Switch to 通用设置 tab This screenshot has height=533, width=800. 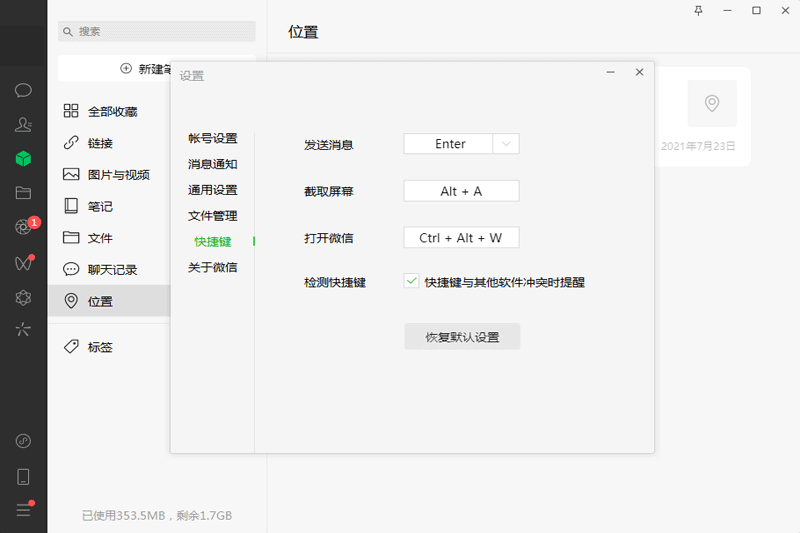pos(212,190)
